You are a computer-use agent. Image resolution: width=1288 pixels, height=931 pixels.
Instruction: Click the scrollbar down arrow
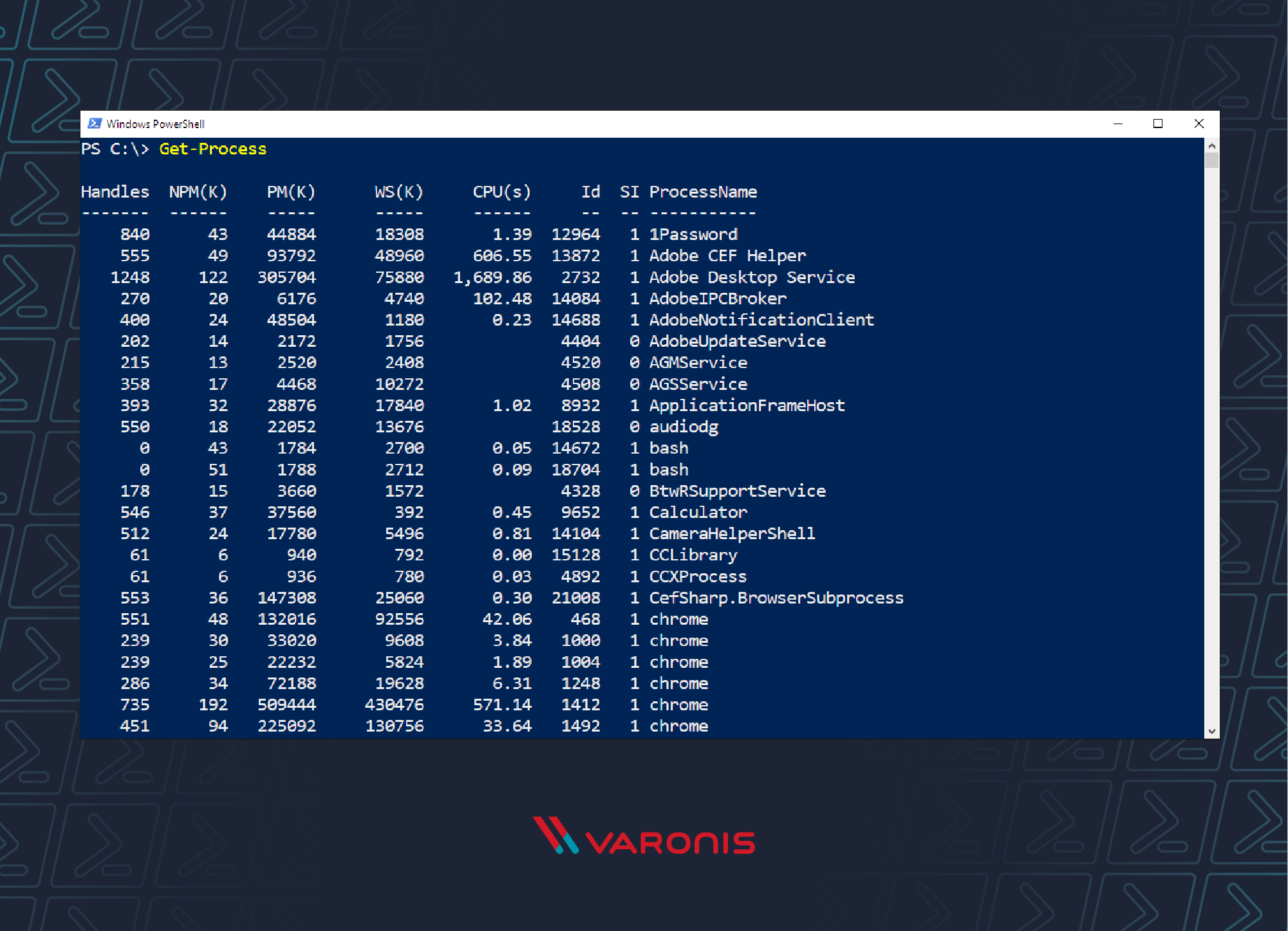point(1212,731)
